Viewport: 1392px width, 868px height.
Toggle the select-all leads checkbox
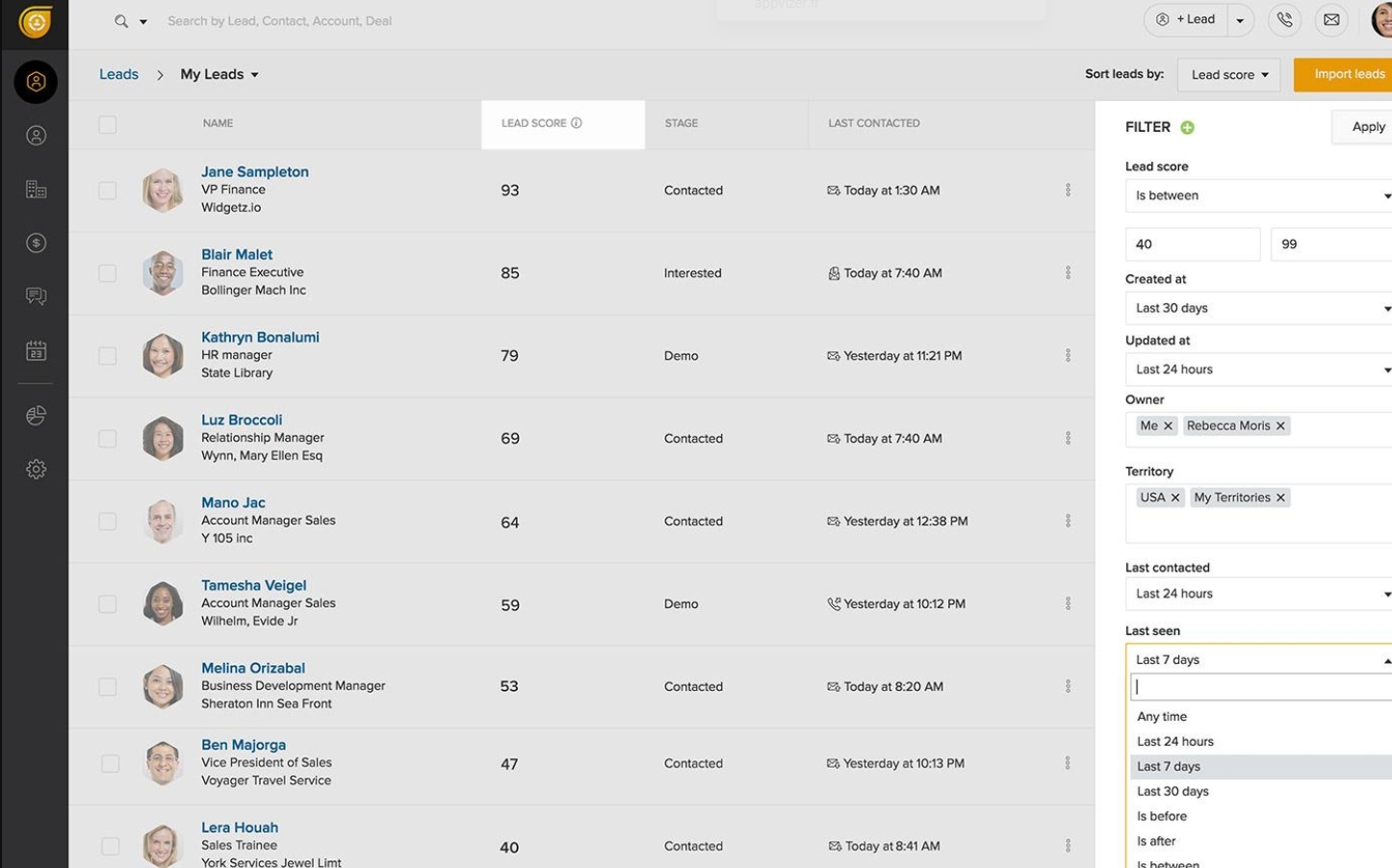coord(108,125)
